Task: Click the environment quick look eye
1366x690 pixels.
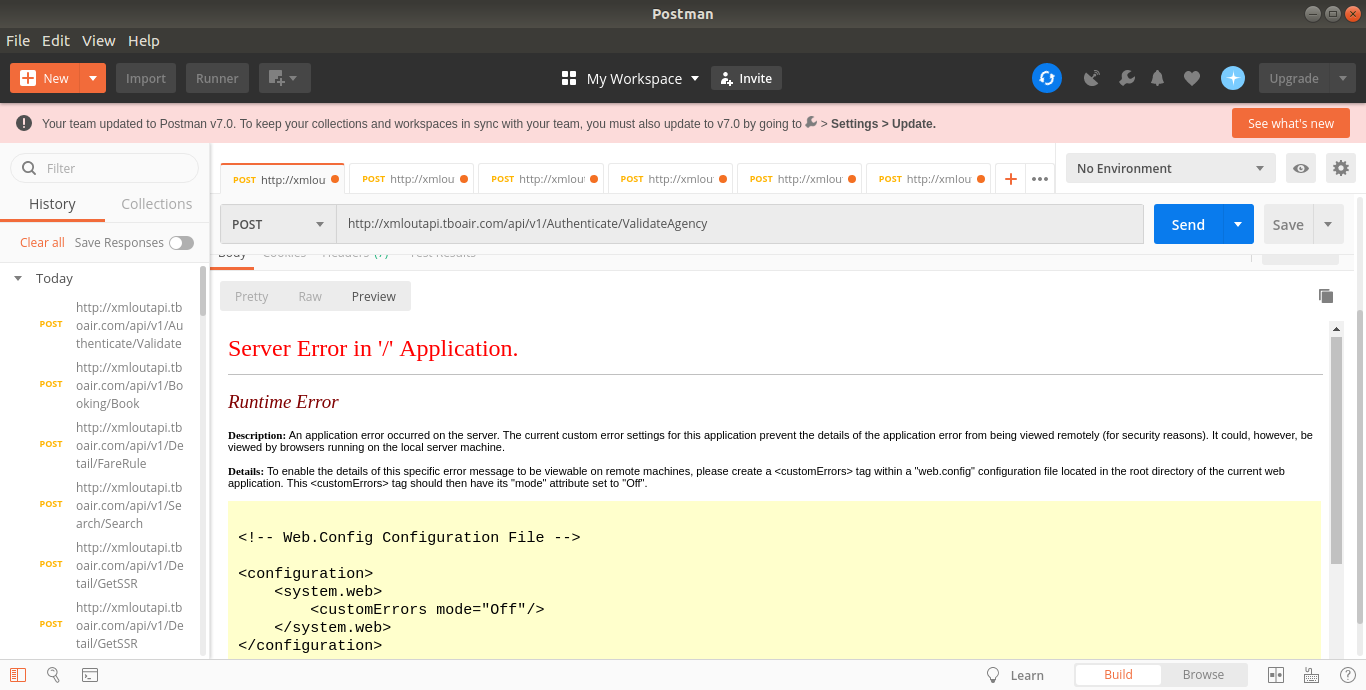Action: pos(1300,168)
